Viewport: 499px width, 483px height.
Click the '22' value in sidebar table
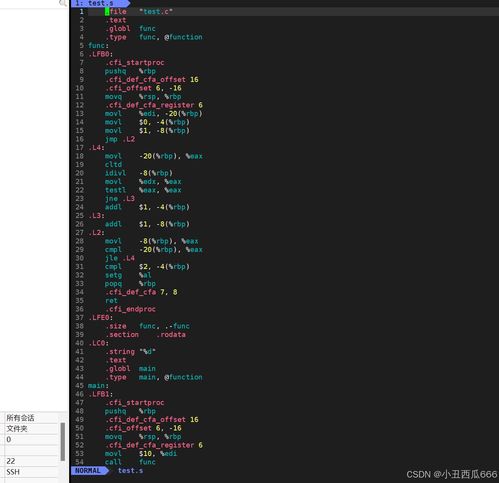pos(11,461)
